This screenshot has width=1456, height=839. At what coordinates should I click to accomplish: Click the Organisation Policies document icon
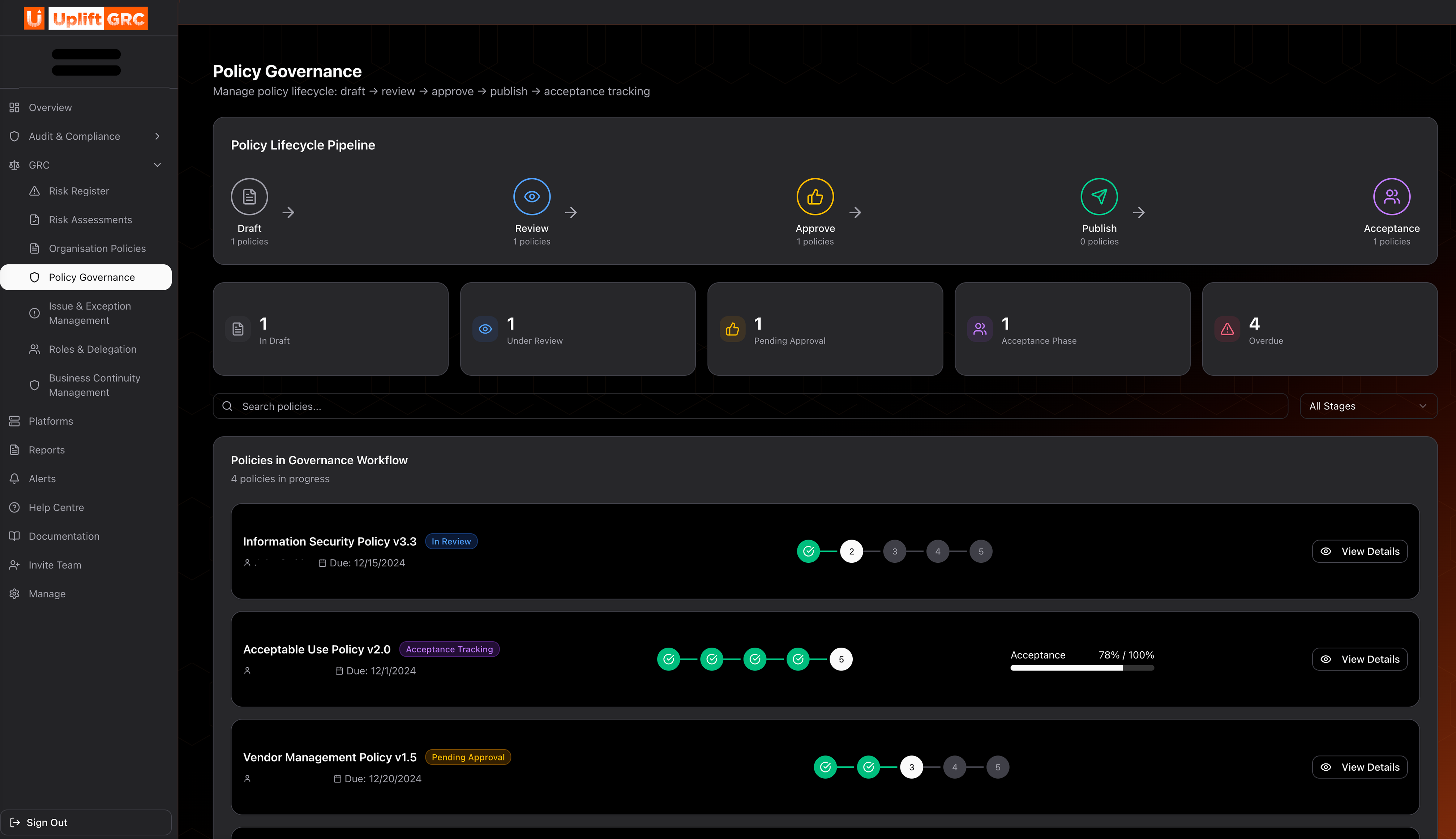[x=35, y=248]
